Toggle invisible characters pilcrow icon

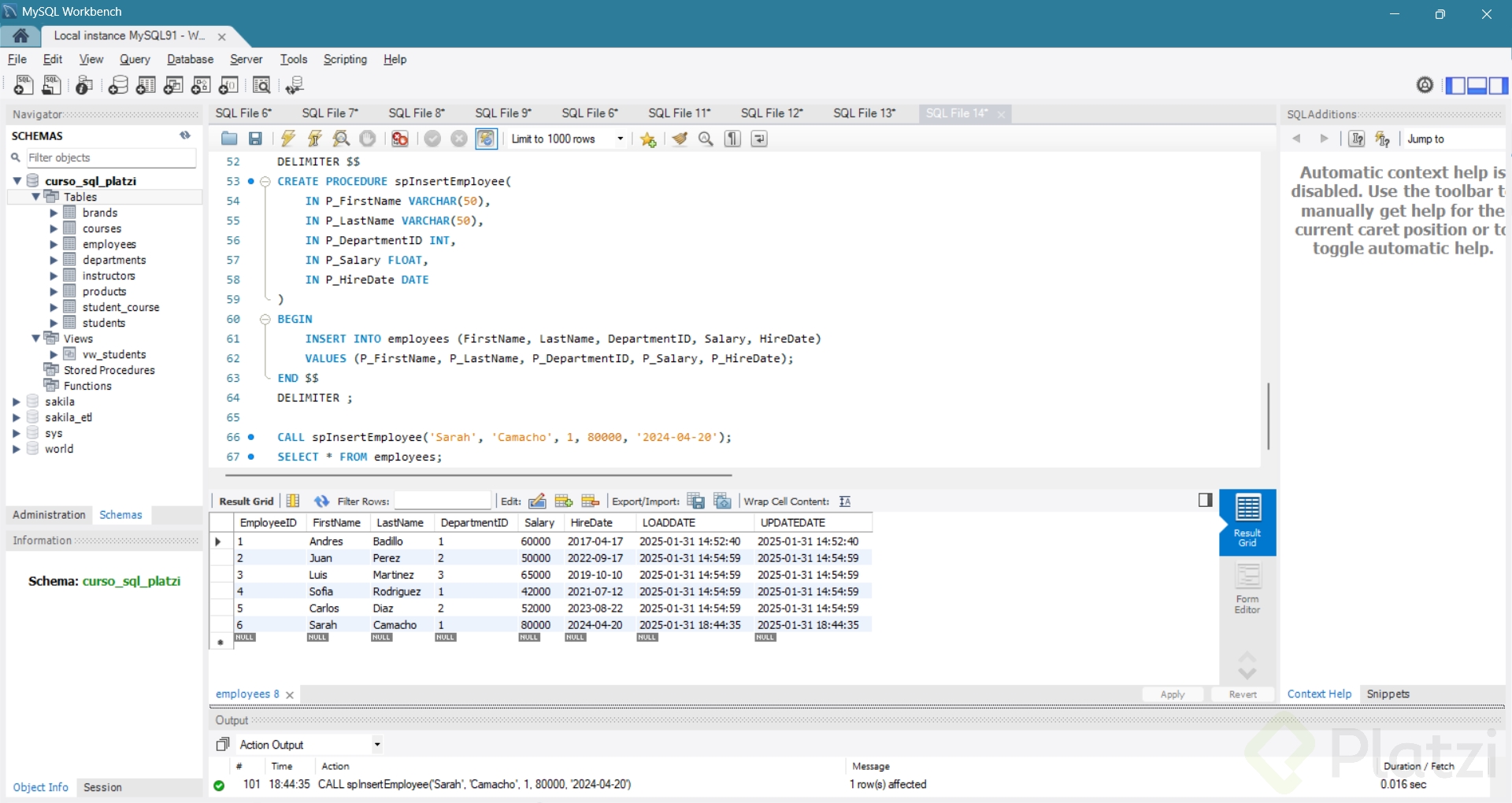click(x=733, y=139)
